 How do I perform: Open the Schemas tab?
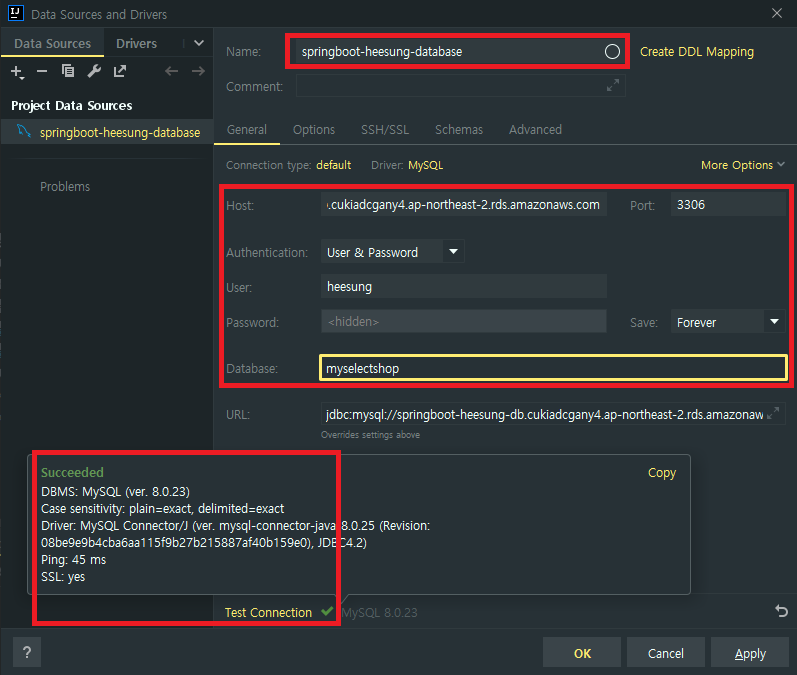(x=458, y=130)
